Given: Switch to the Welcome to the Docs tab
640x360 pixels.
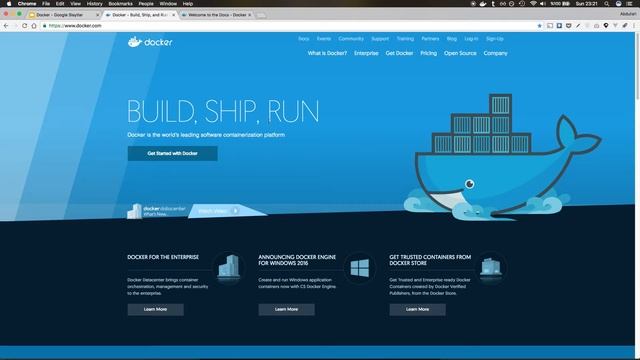Looking at the screenshot, I should tap(216, 15).
